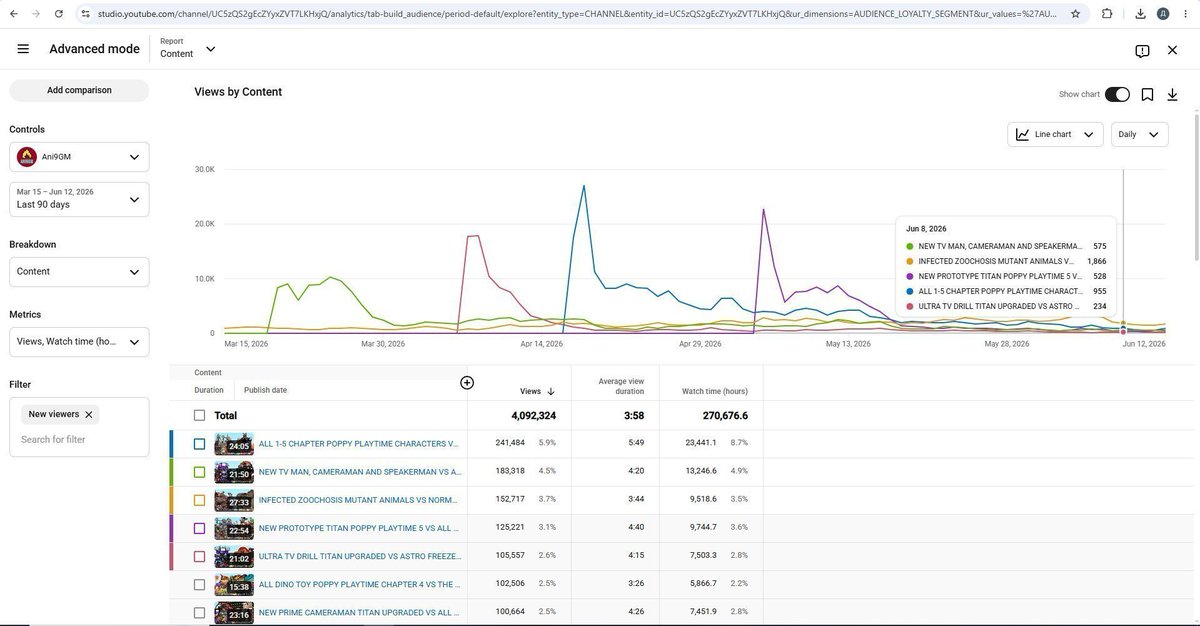This screenshot has height=626, width=1200.
Task: Open NEW PRIME CAMERAMAN TITAN UPGRADED link
Action: tap(360, 613)
